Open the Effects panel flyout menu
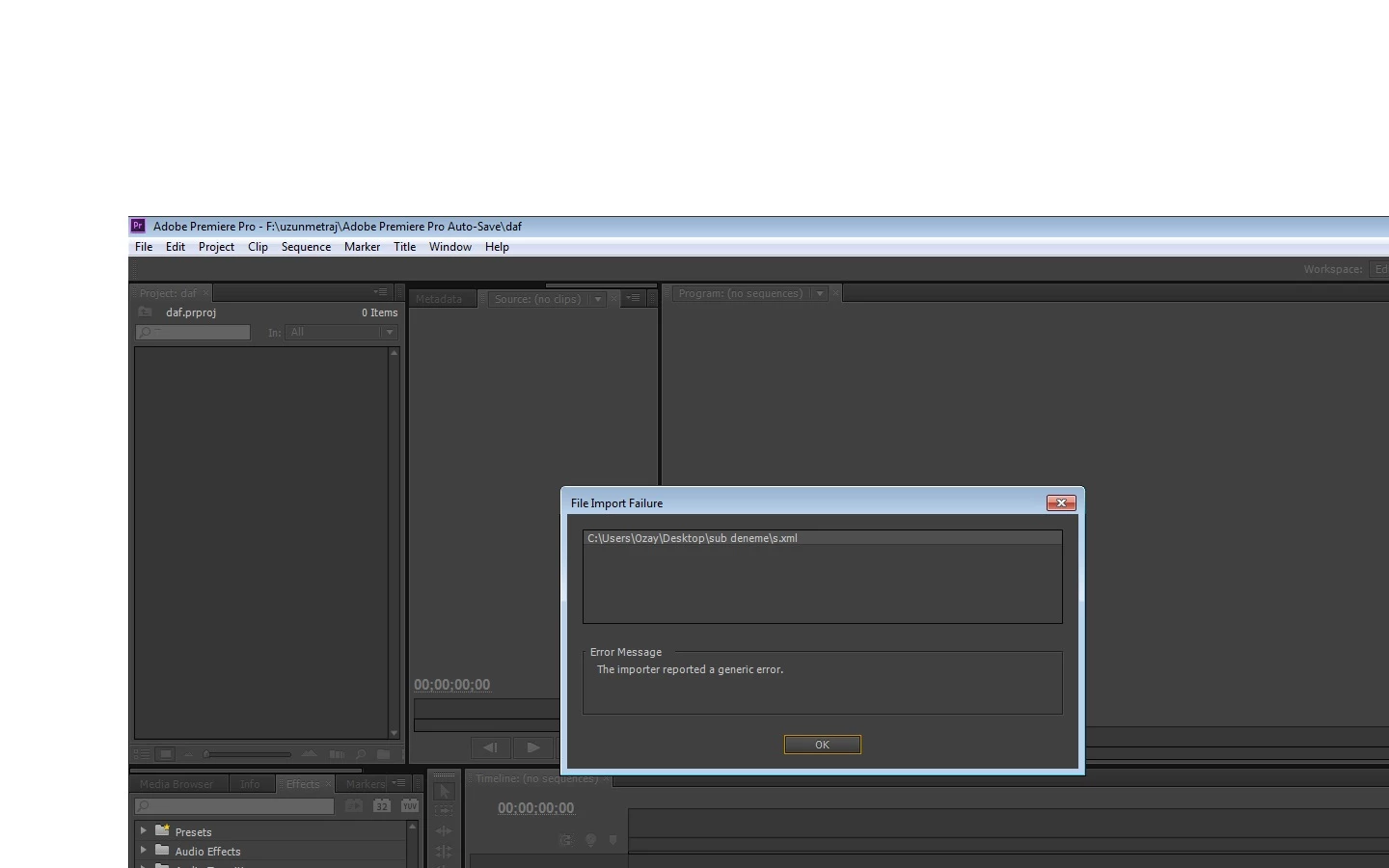Screen dimensions: 1389x868 [398, 783]
